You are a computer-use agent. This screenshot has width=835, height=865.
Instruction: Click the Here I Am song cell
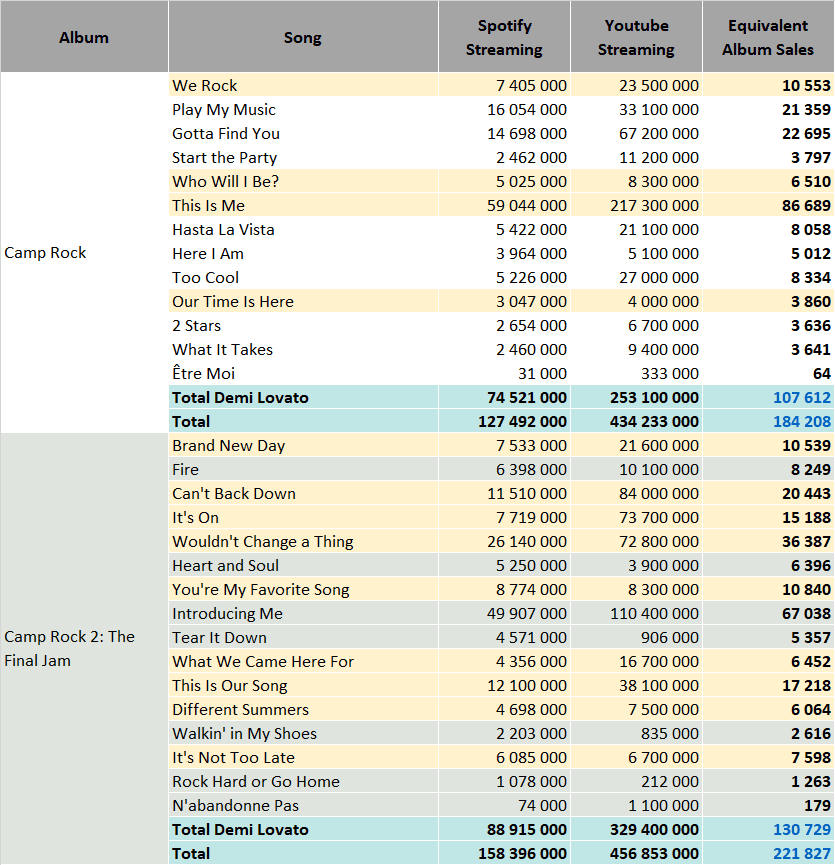point(303,253)
